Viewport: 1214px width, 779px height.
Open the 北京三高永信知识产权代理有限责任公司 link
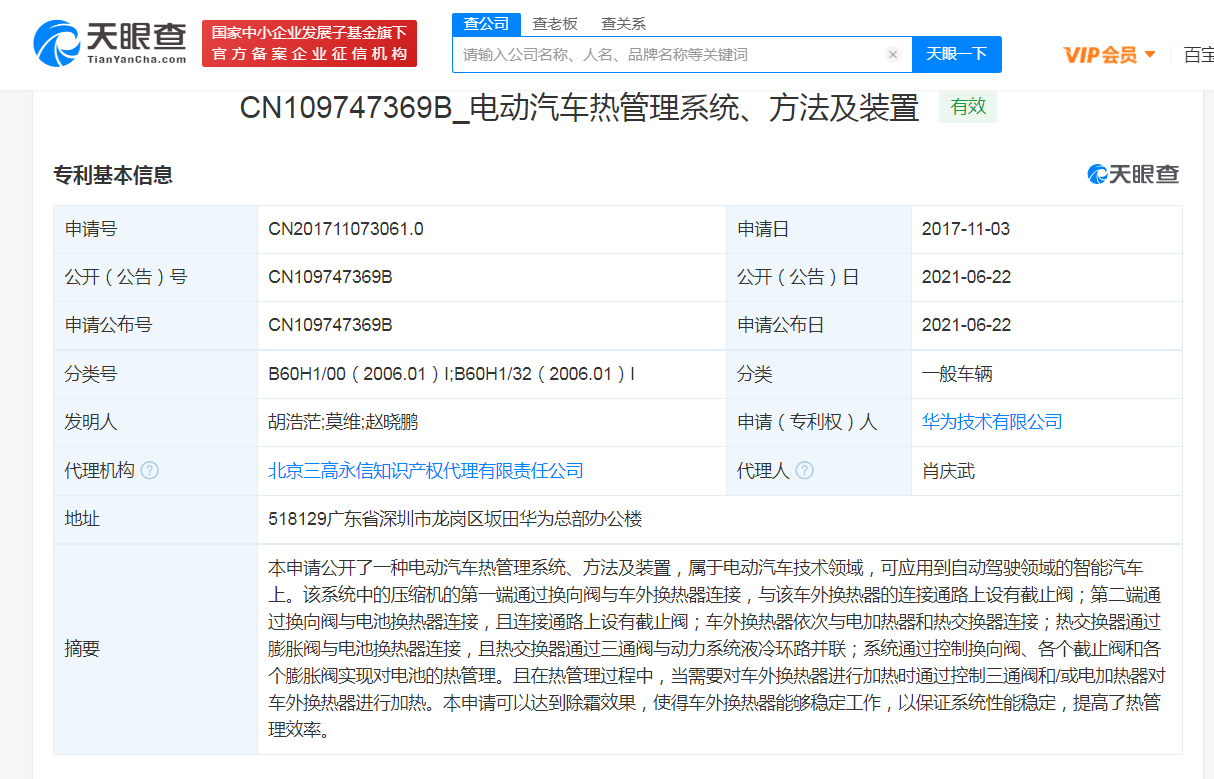(426, 470)
